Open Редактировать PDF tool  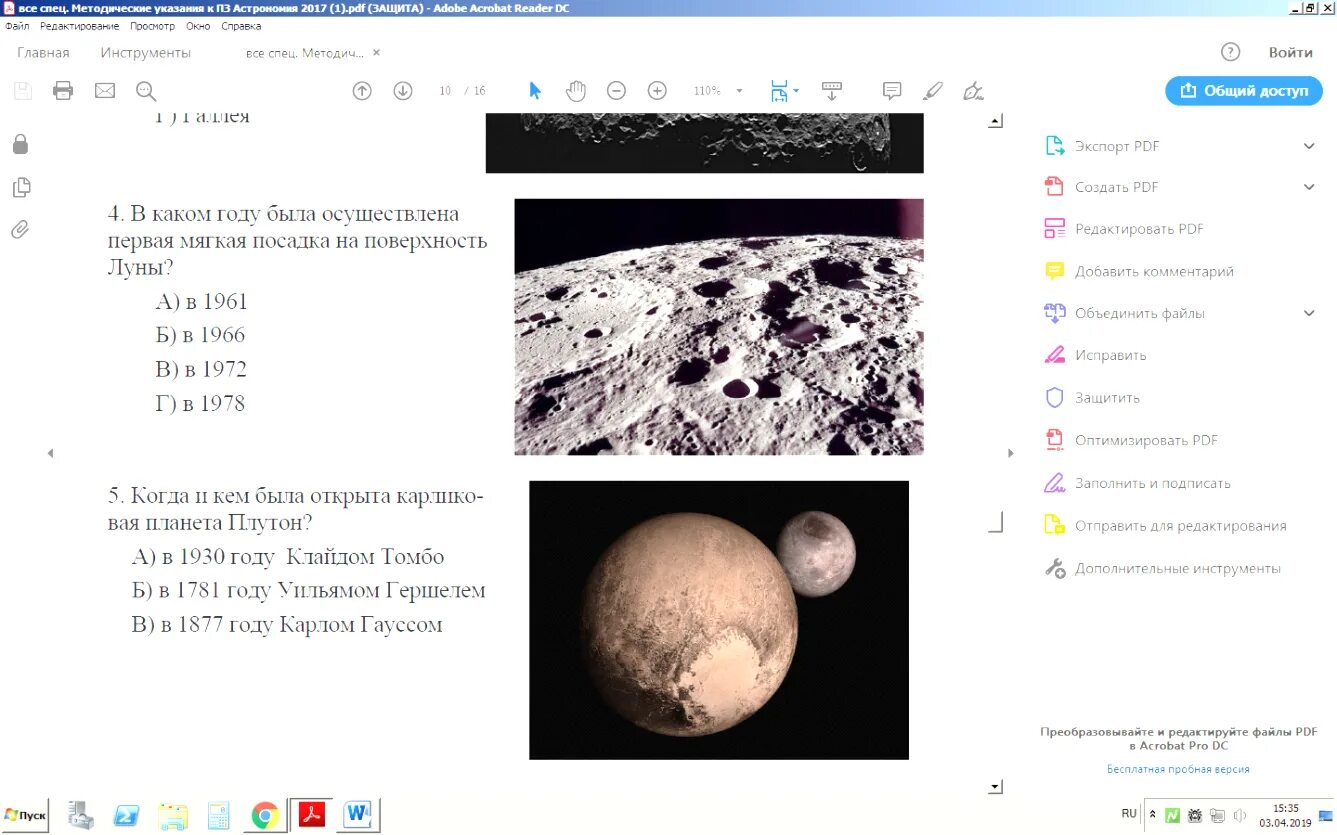click(x=1139, y=229)
